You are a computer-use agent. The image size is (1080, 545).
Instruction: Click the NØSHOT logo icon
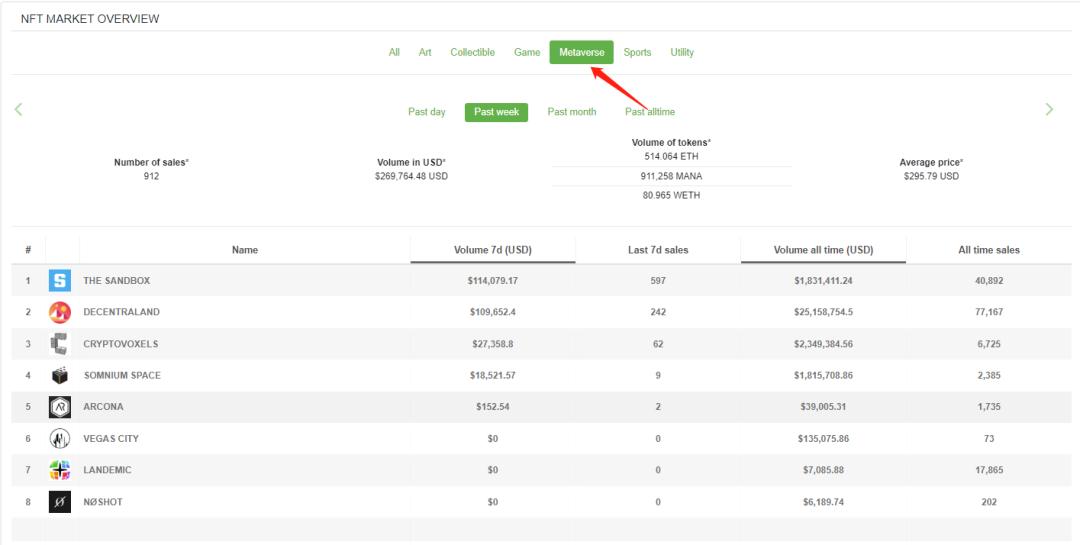pos(60,502)
